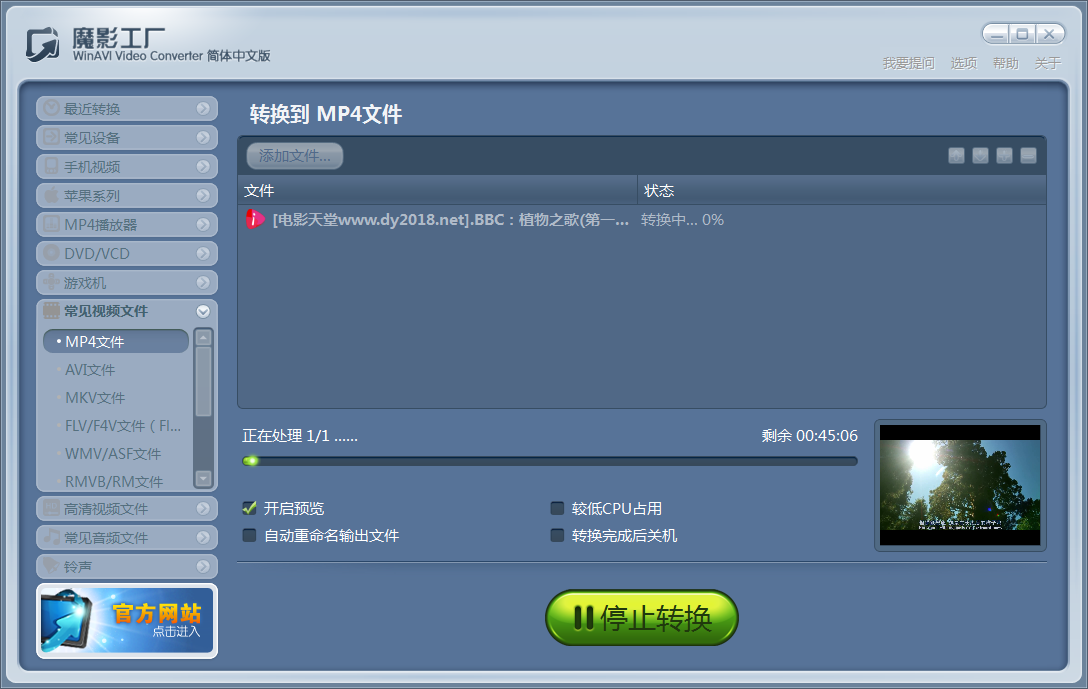The image size is (1088, 689).
Task: Click the 正在处理 1/1 text
Action: pos(300,436)
